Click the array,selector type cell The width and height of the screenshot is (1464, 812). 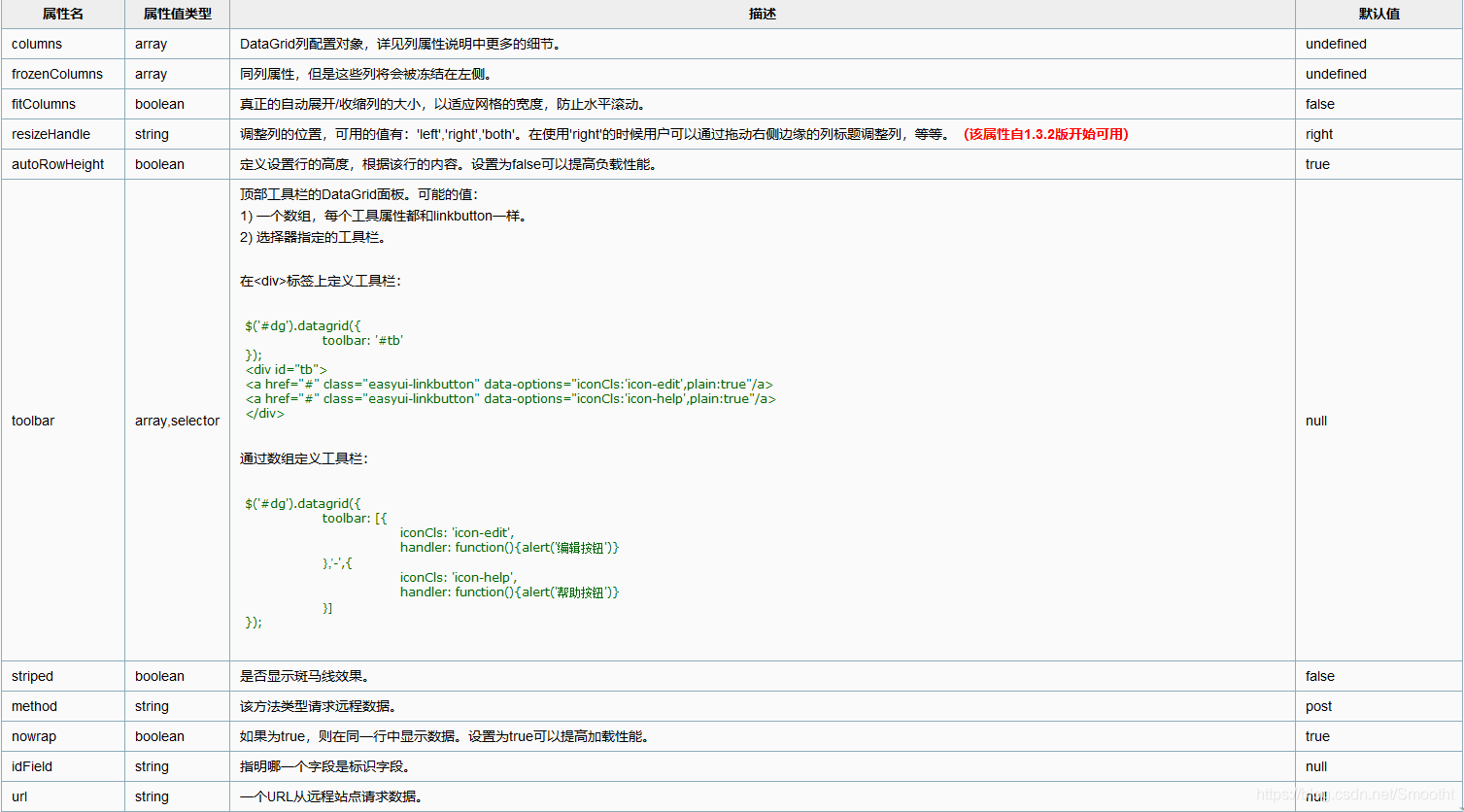coord(177,421)
